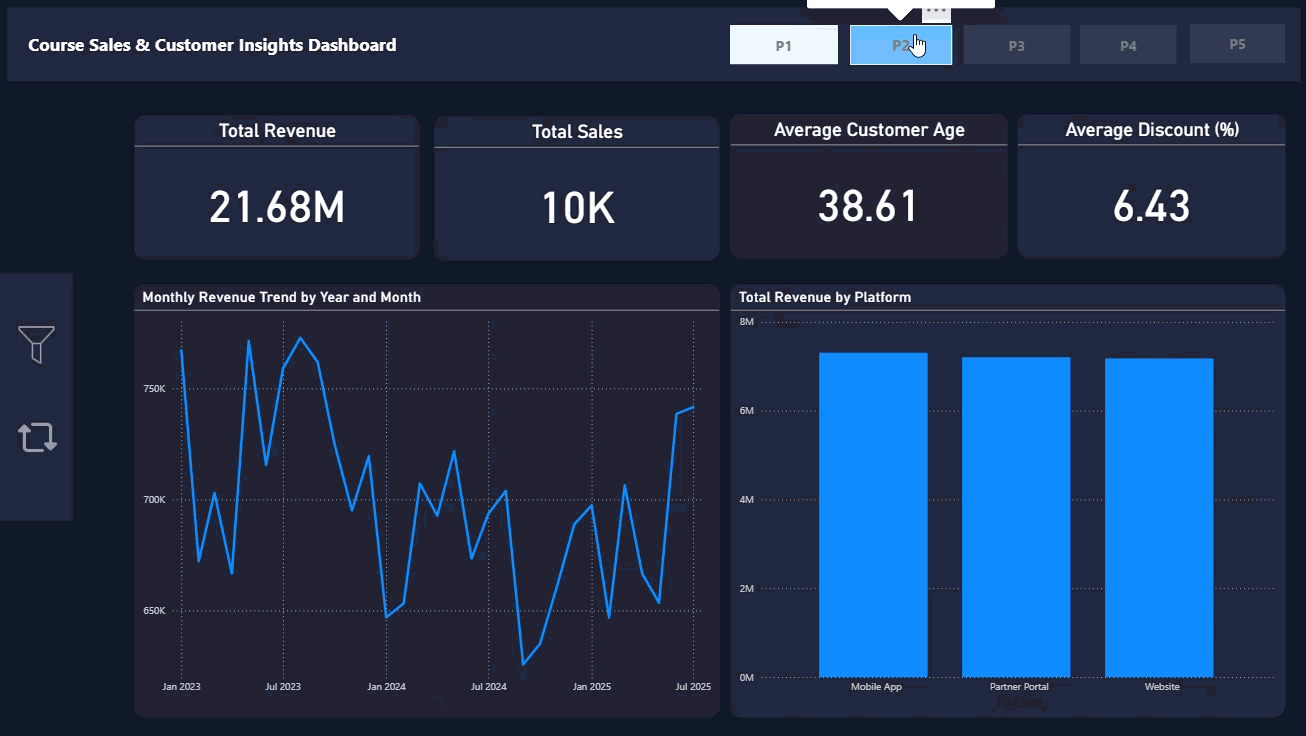Click the Total Revenue 21.68M card
This screenshot has width=1306, height=736.
click(277, 207)
